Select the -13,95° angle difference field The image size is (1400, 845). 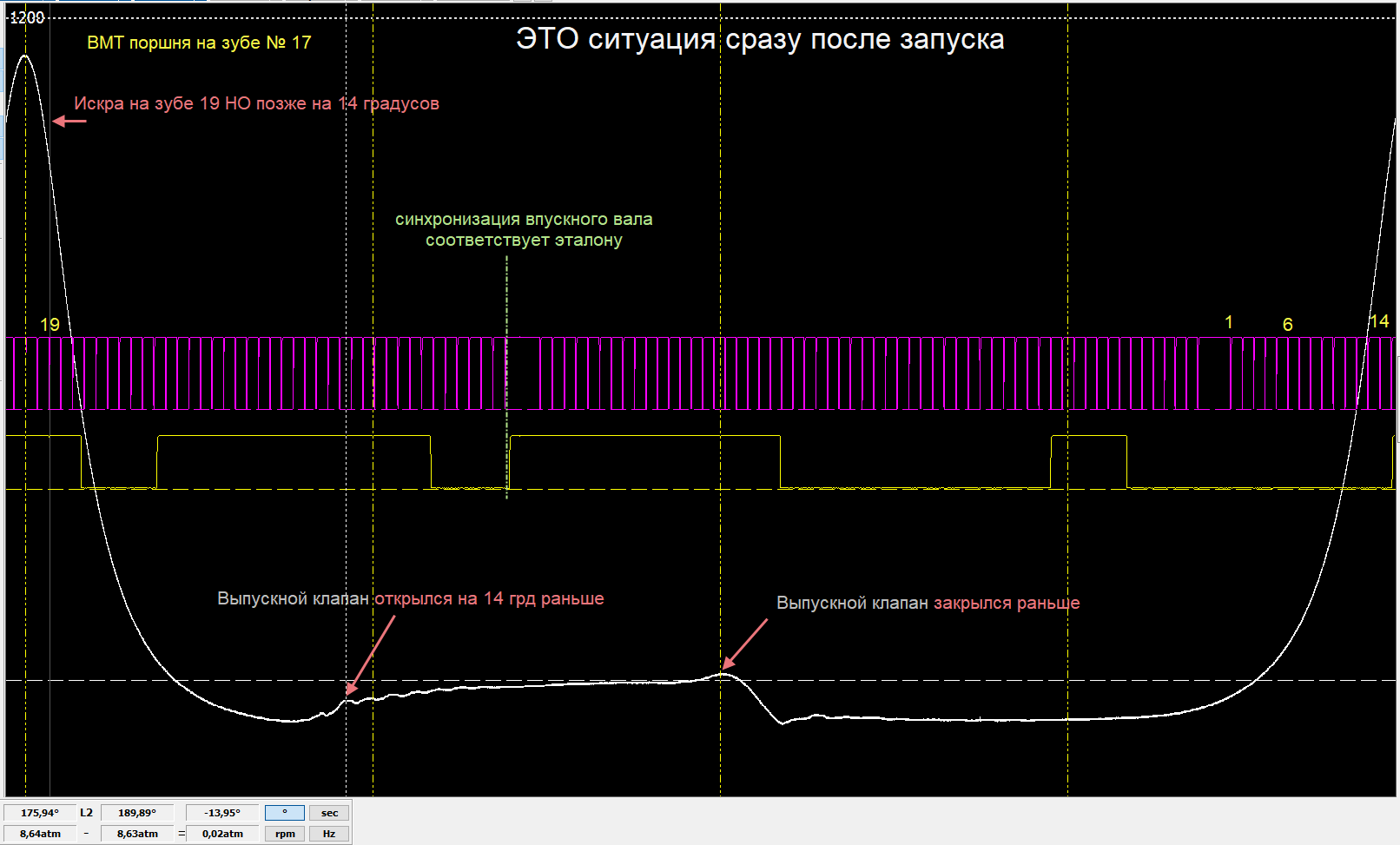222,813
